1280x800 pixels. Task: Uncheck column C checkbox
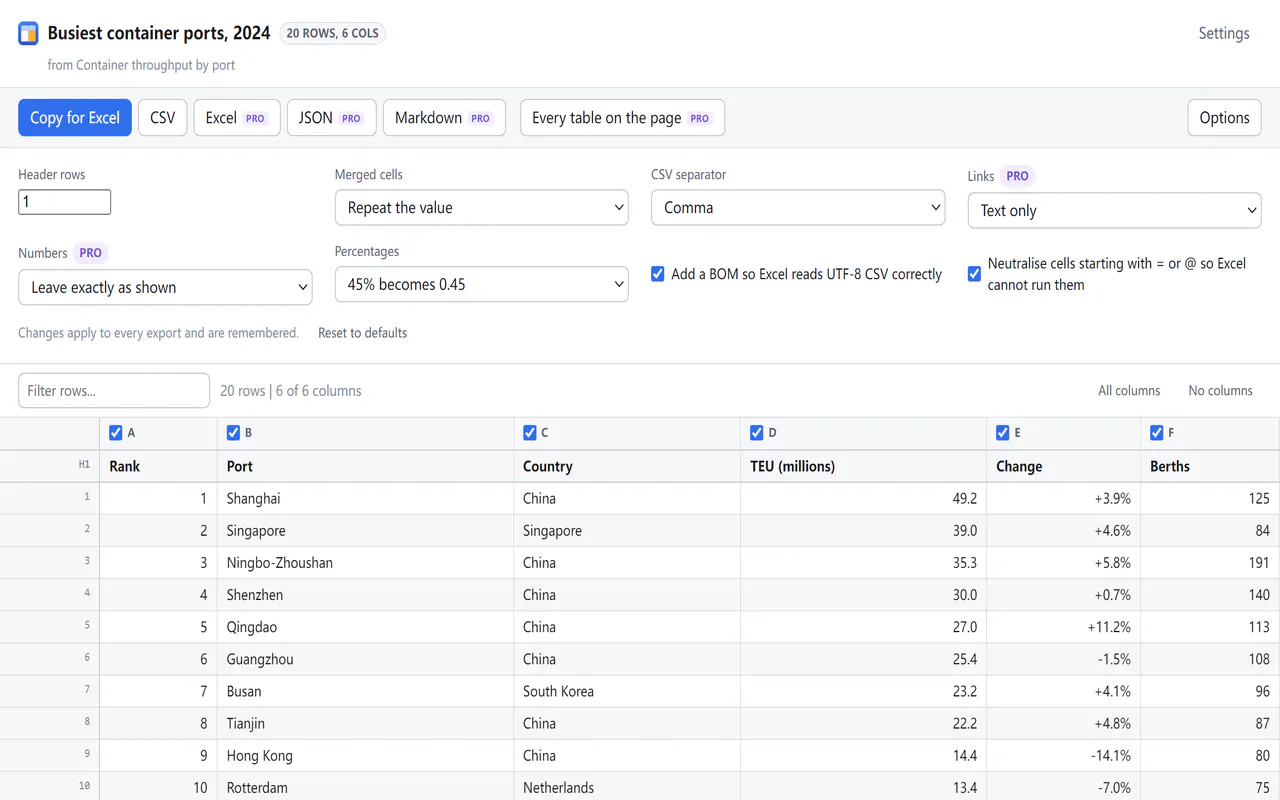pyautogui.click(x=530, y=433)
